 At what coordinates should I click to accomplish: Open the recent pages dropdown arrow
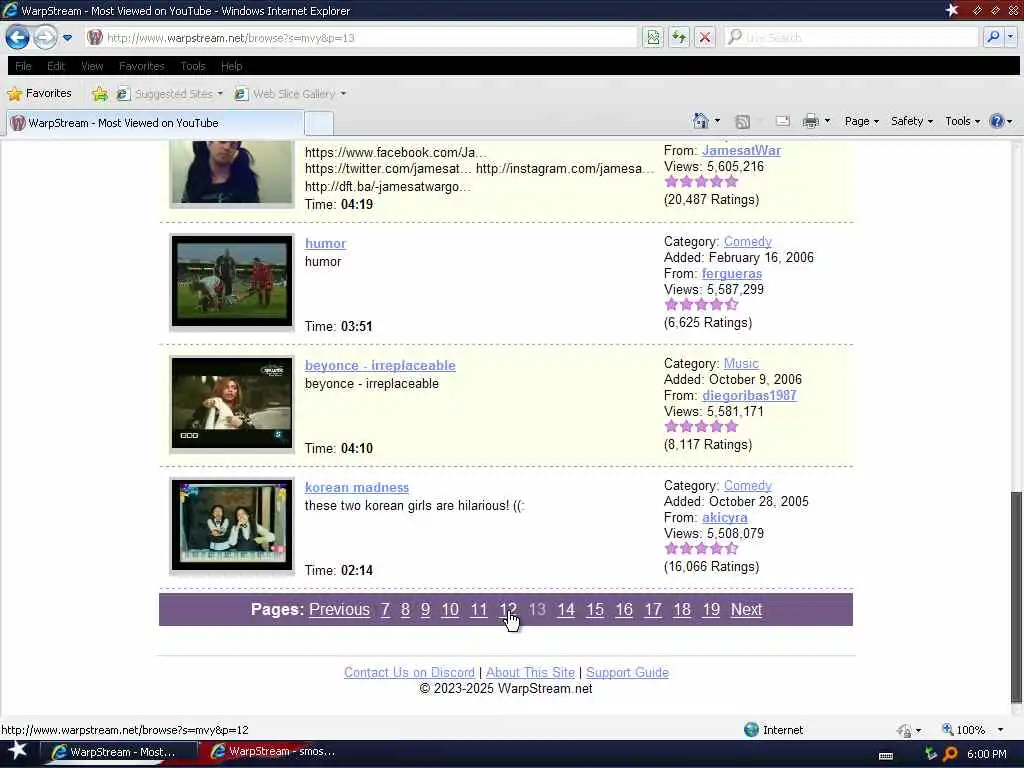click(x=67, y=38)
